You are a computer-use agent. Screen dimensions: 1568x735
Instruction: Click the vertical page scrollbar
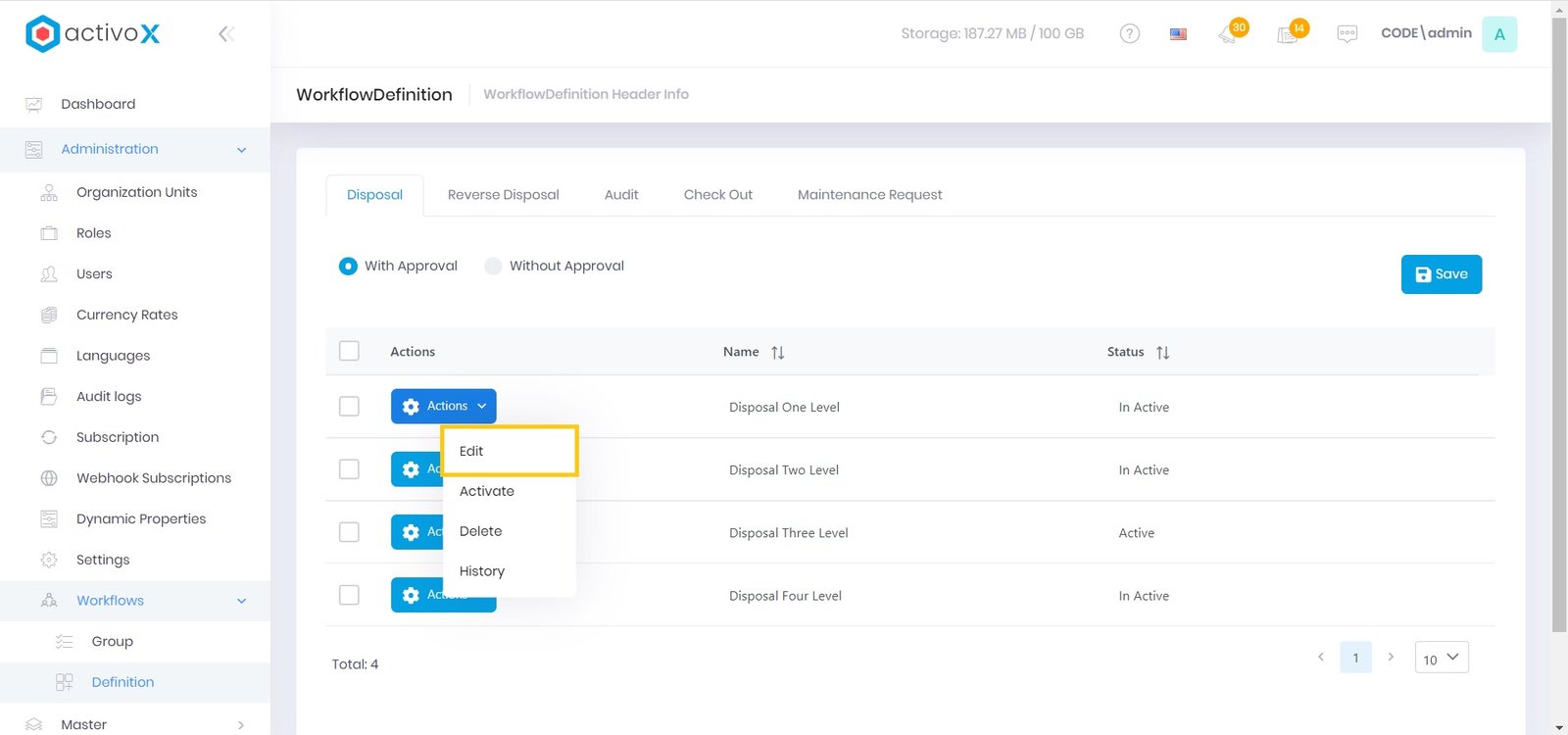coord(1559,323)
